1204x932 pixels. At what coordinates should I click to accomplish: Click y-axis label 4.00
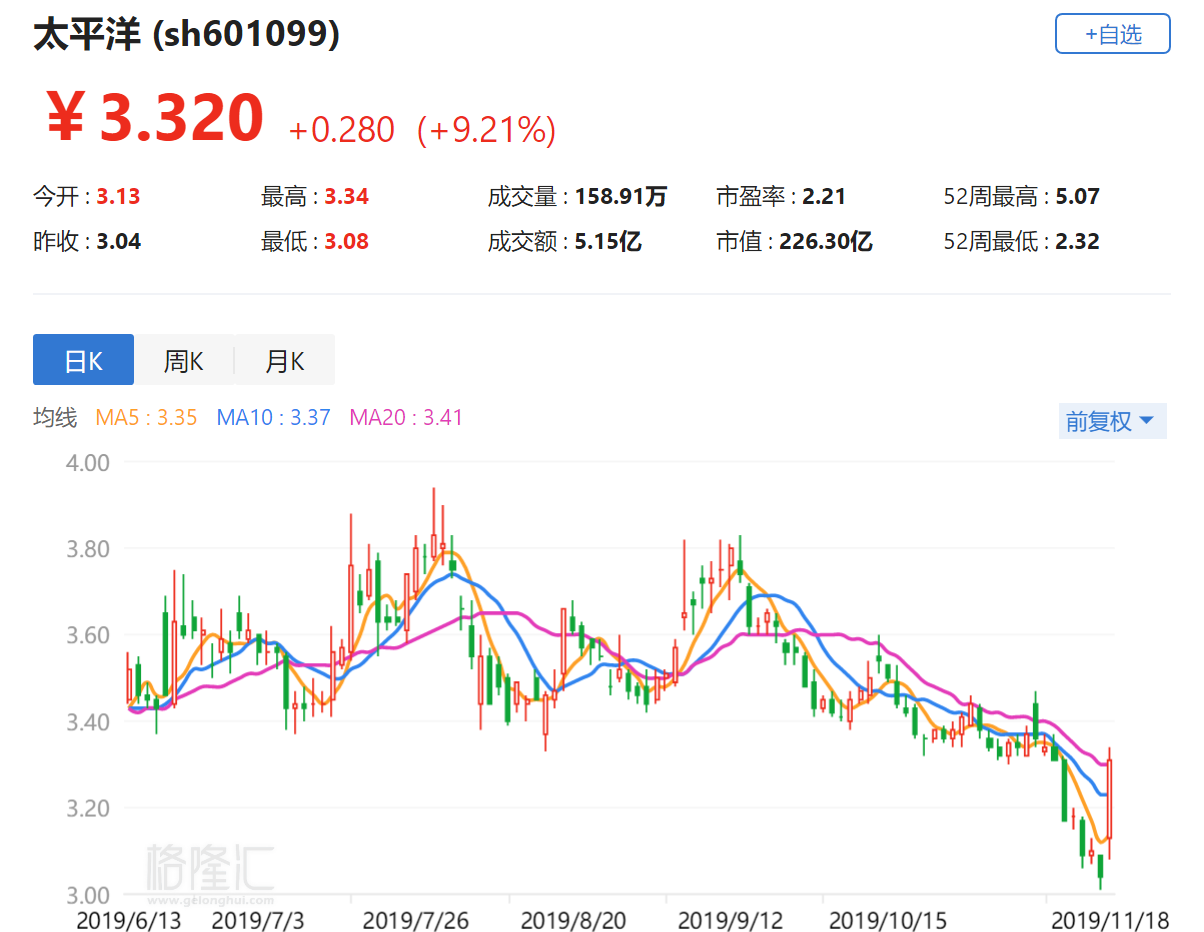(x=89, y=463)
